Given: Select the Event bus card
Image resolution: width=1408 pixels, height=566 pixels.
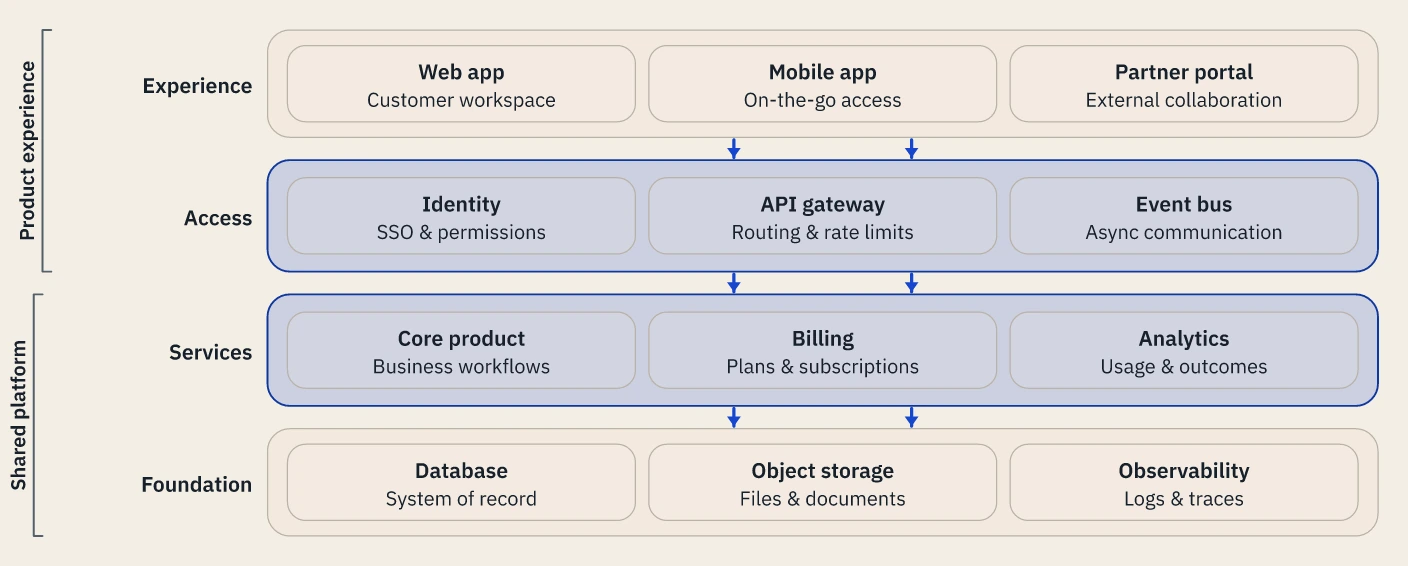Looking at the screenshot, I should (x=1184, y=216).
